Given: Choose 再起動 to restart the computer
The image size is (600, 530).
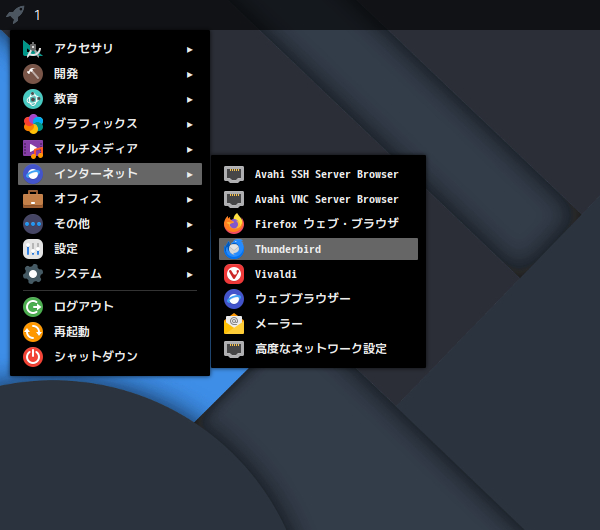Looking at the screenshot, I should pos(110,332).
